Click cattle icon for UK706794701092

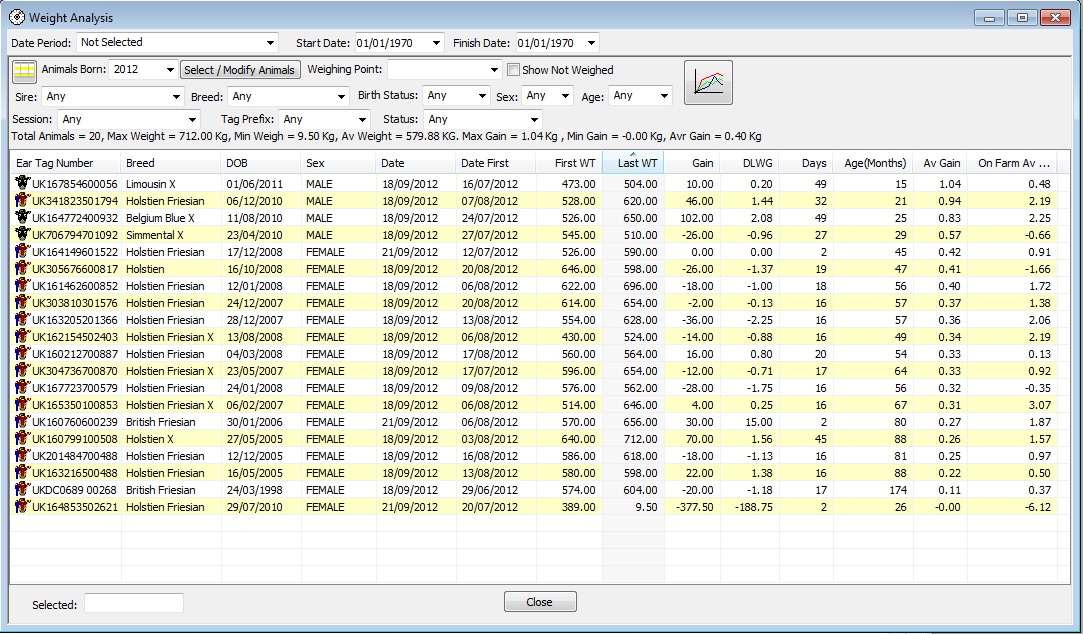23,234
